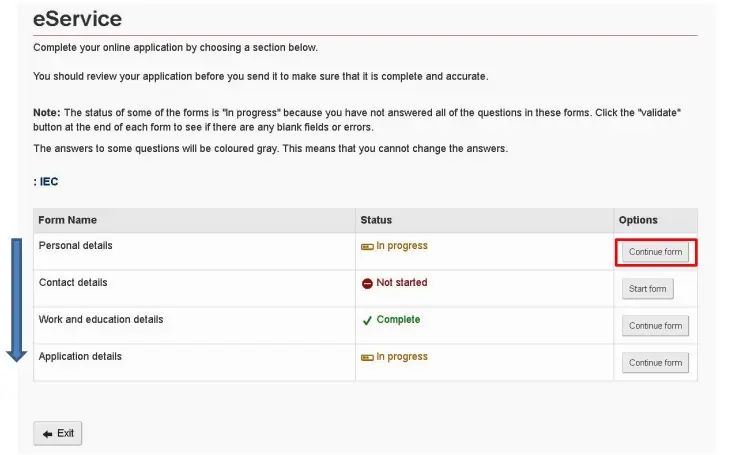Viewport: 733px width, 455px height.
Task: Click the In progress icon for Application details
Action: (367, 357)
